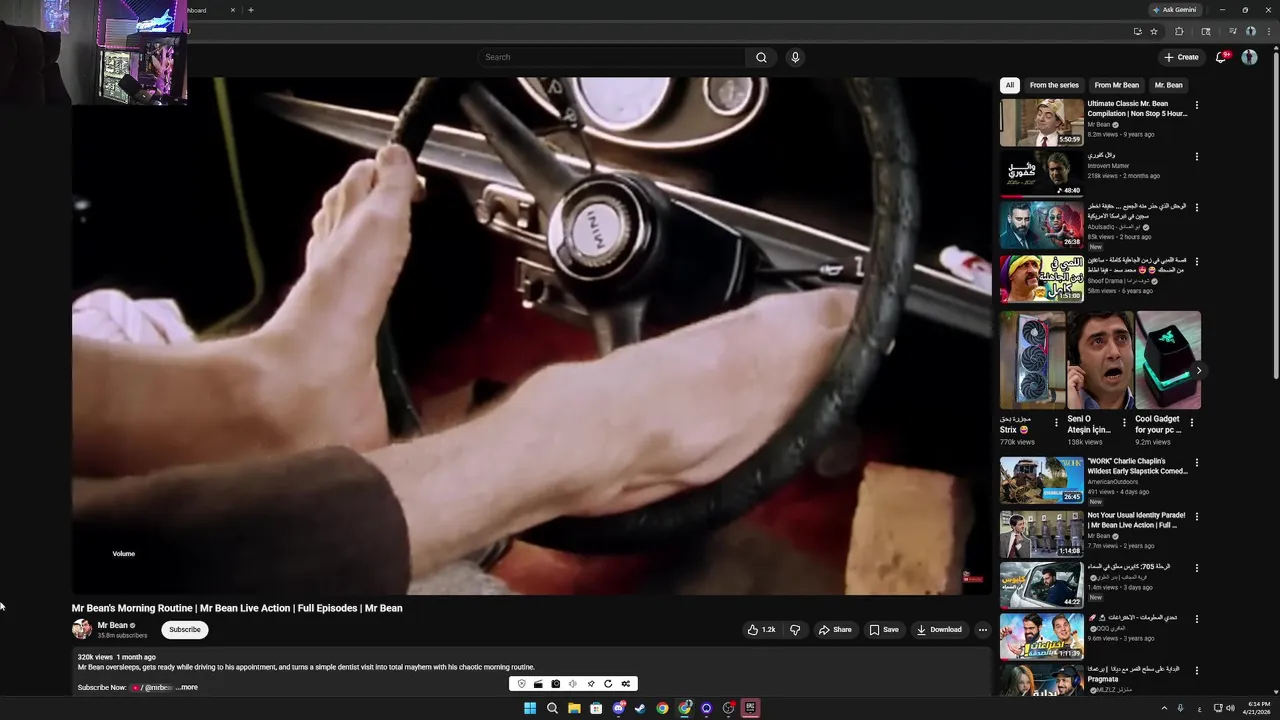
Task: Save video to playlist
Action: 884,630
